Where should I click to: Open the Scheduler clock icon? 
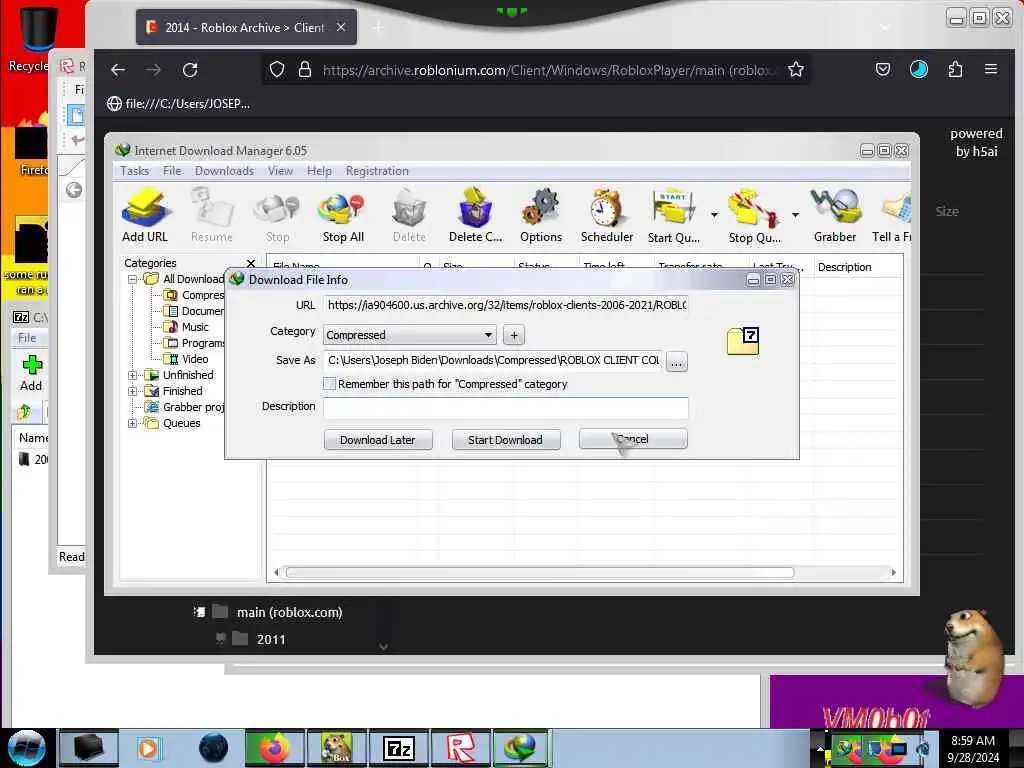tap(607, 216)
